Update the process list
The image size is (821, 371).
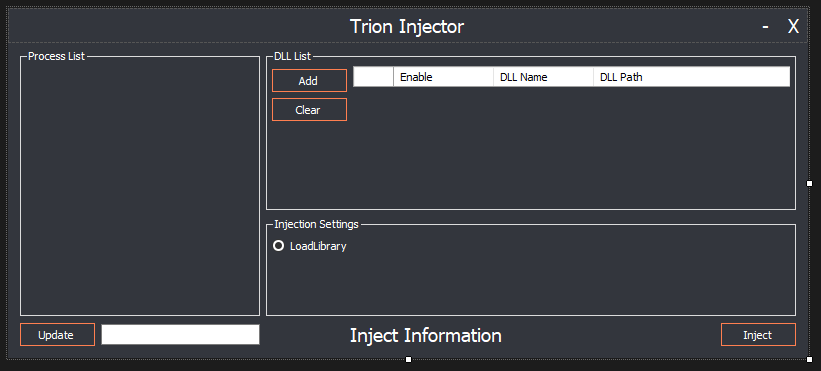57,335
